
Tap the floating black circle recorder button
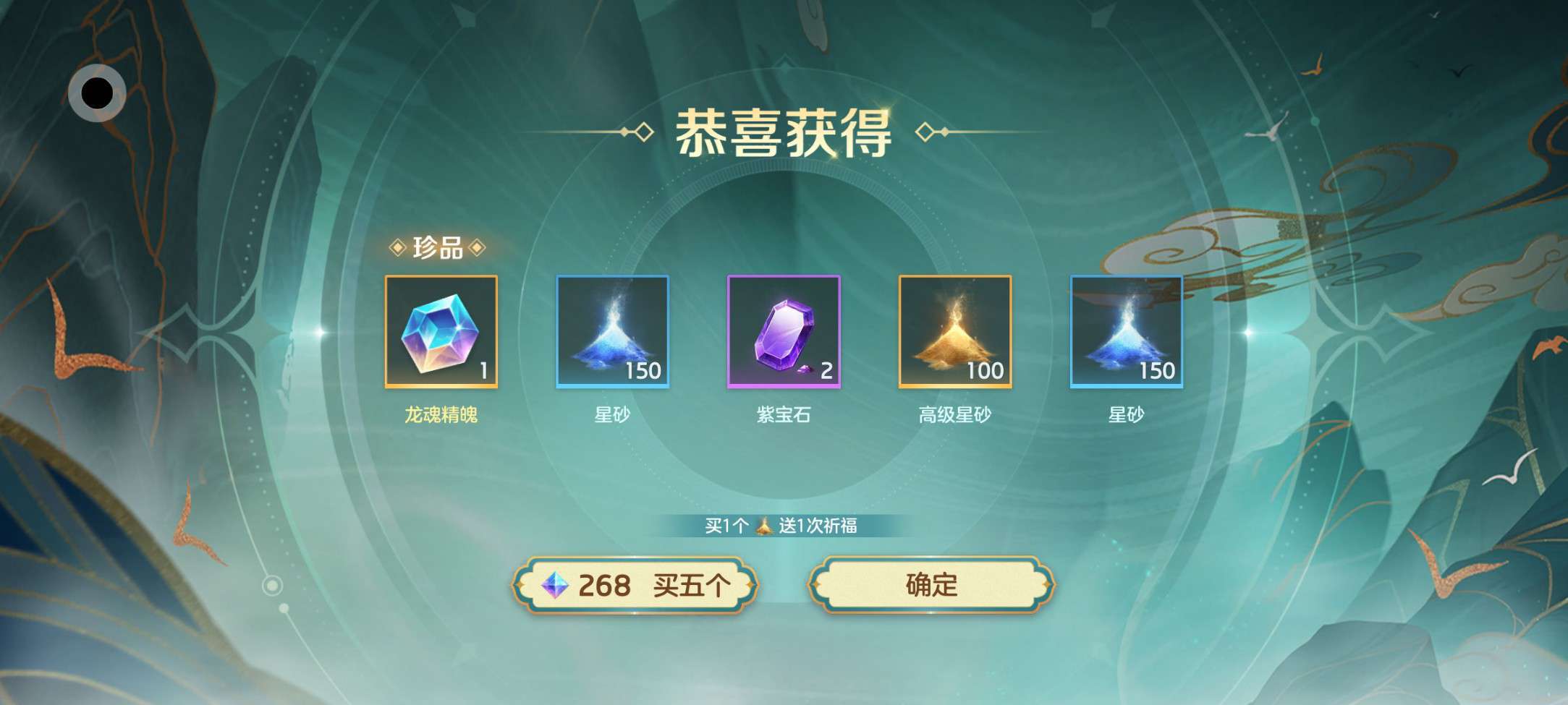coord(97,93)
